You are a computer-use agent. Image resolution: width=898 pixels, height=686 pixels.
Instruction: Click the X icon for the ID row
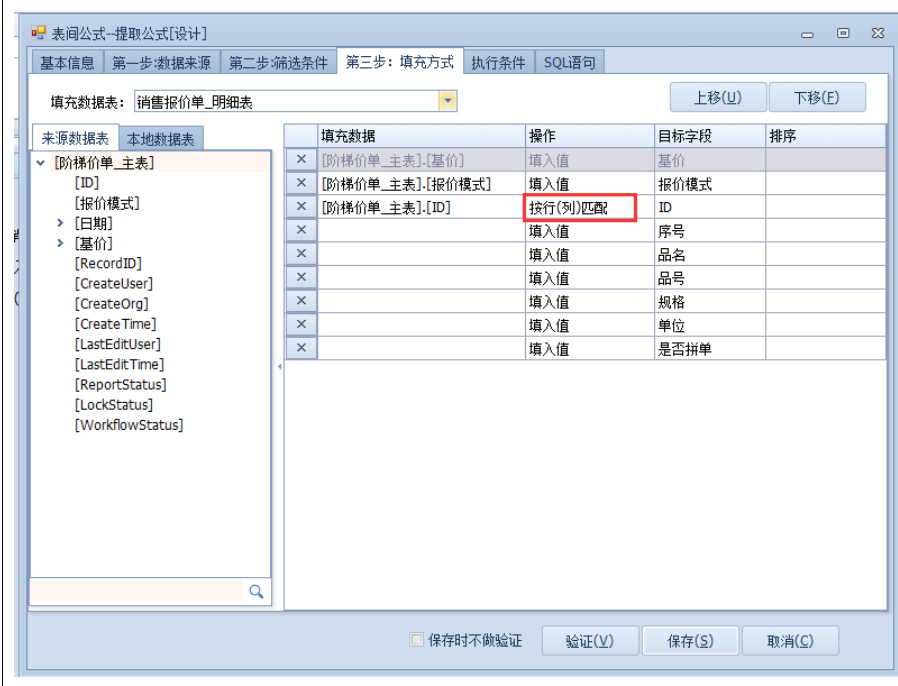[x=301, y=207]
